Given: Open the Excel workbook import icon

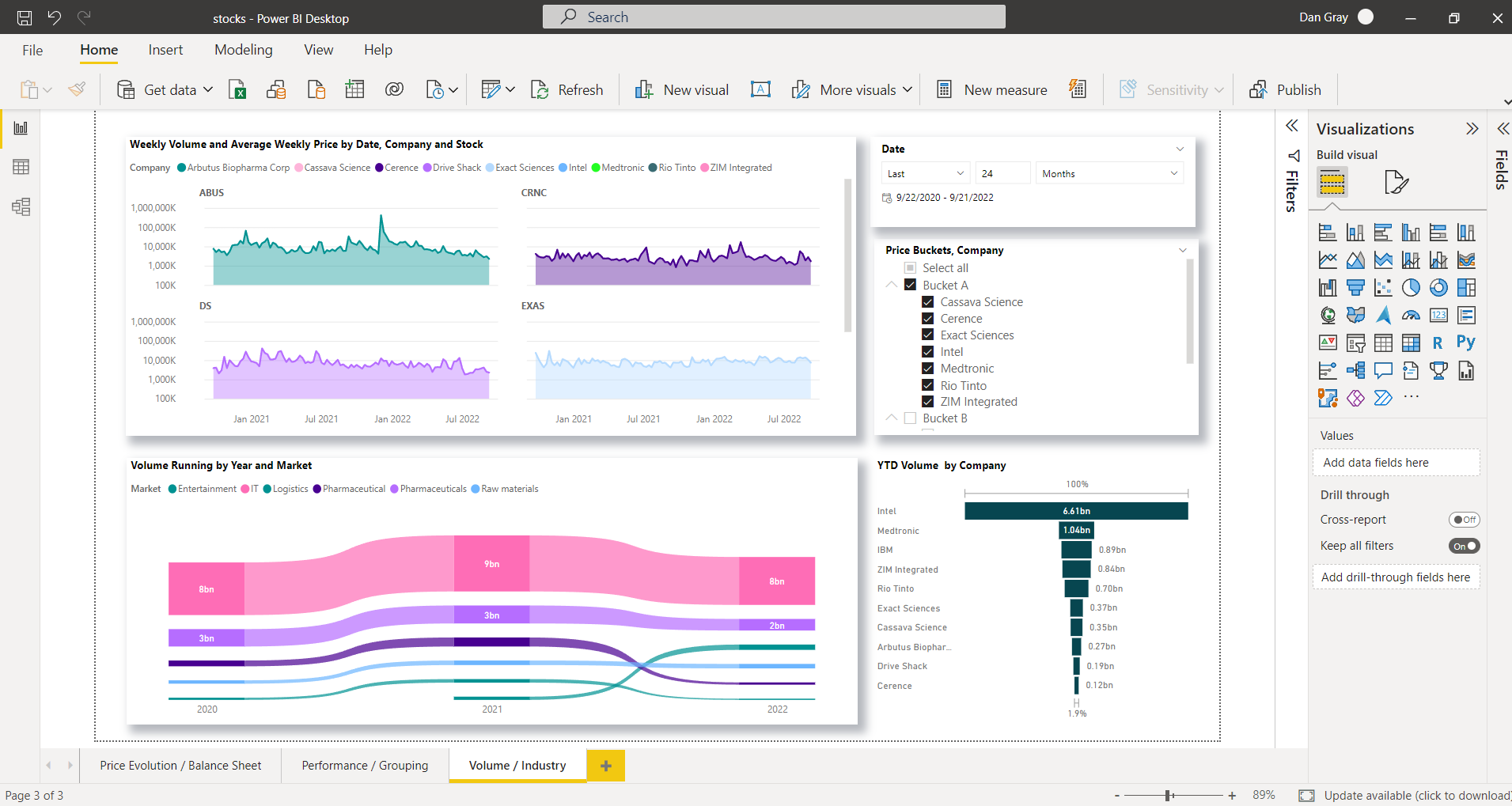Looking at the screenshot, I should point(237,90).
